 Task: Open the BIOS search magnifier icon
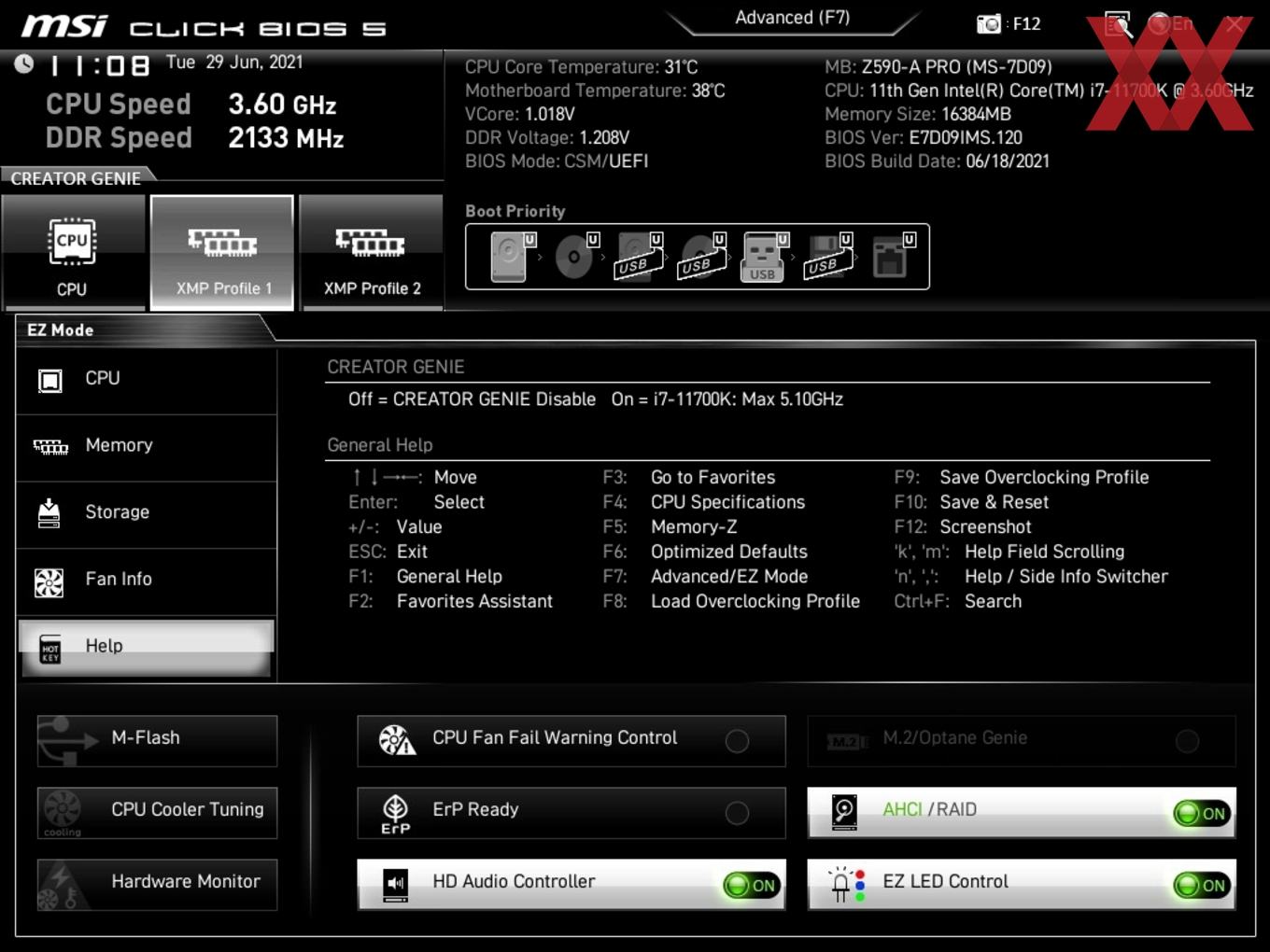pos(1118,23)
